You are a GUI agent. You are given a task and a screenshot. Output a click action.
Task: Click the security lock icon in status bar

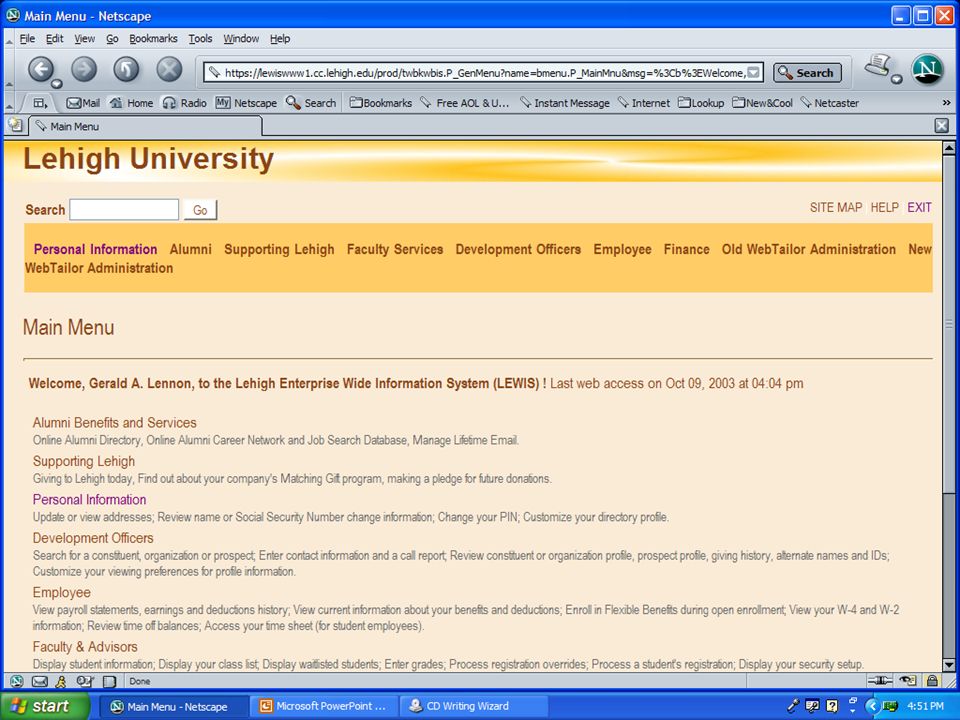click(932, 680)
